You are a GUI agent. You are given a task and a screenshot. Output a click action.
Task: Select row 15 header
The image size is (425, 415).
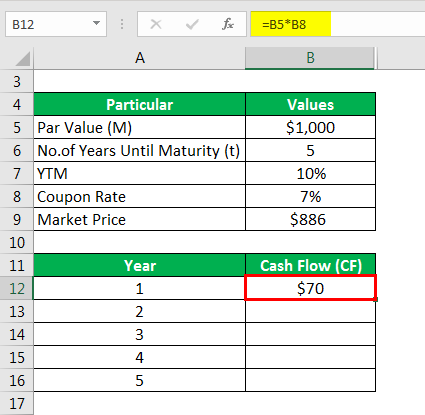tap(17, 357)
